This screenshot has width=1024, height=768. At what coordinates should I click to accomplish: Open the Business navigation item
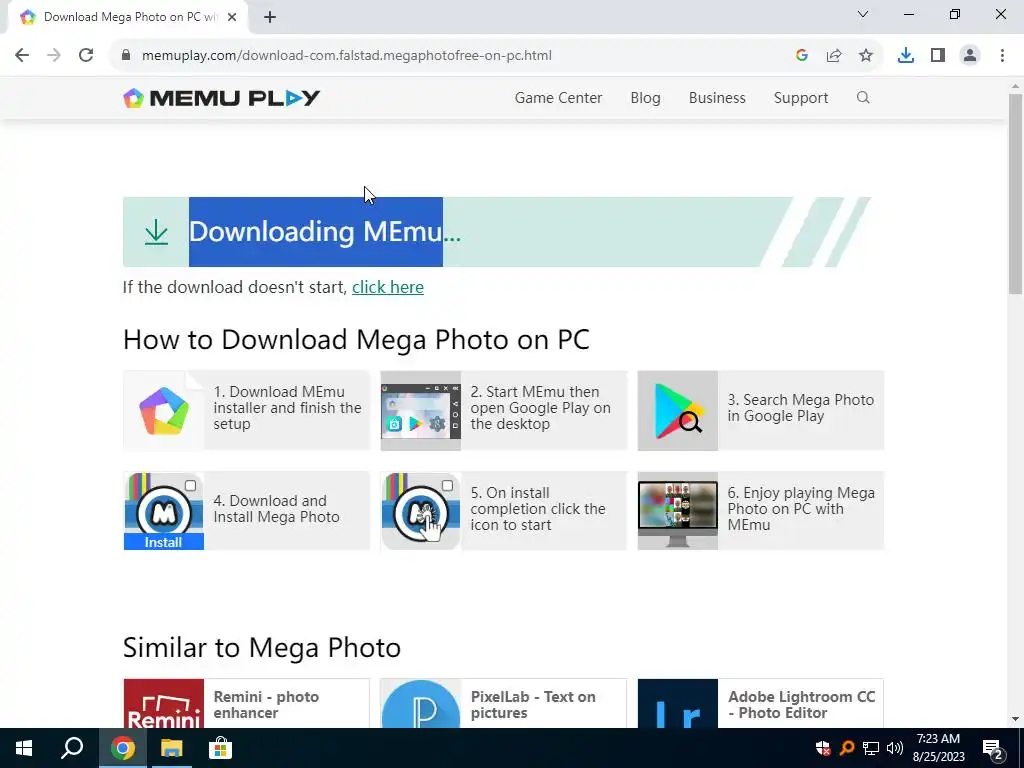pos(717,98)
